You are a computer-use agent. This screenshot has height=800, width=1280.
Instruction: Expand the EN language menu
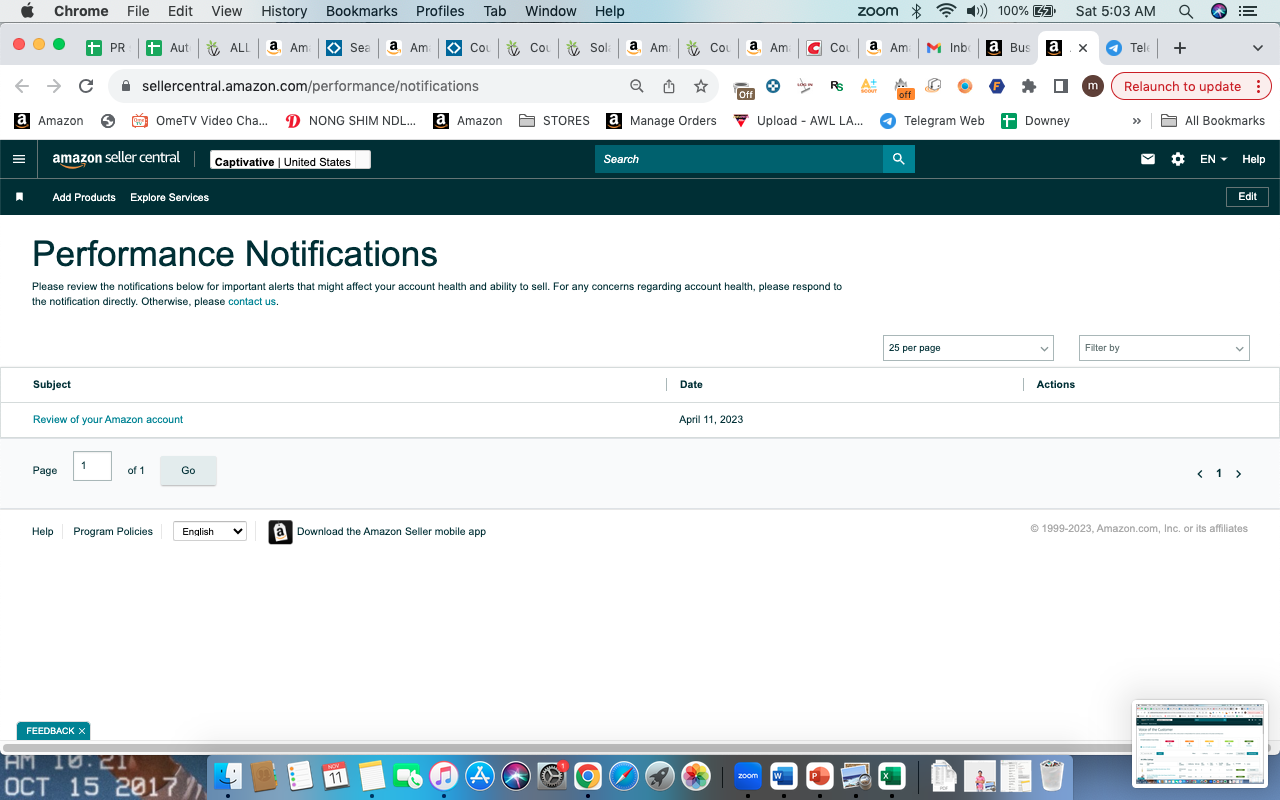(1213, 159)
